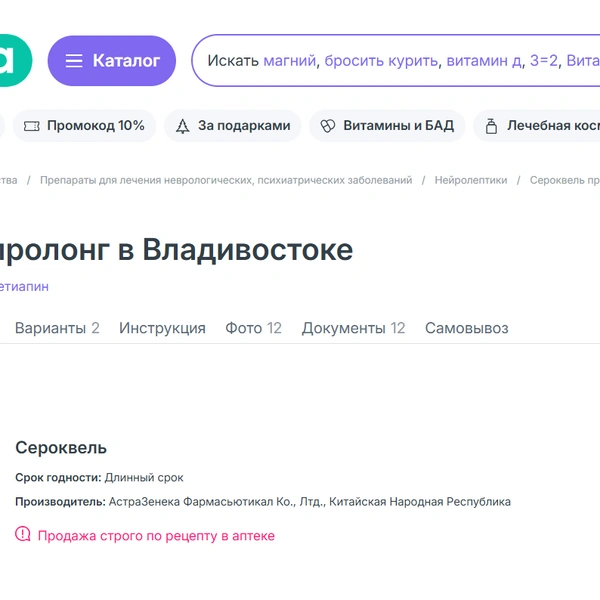Screen dimensions: 600x600
Task: Click the 'Срок годности: Длинный срок' line
Action: [x=99, y=478]
